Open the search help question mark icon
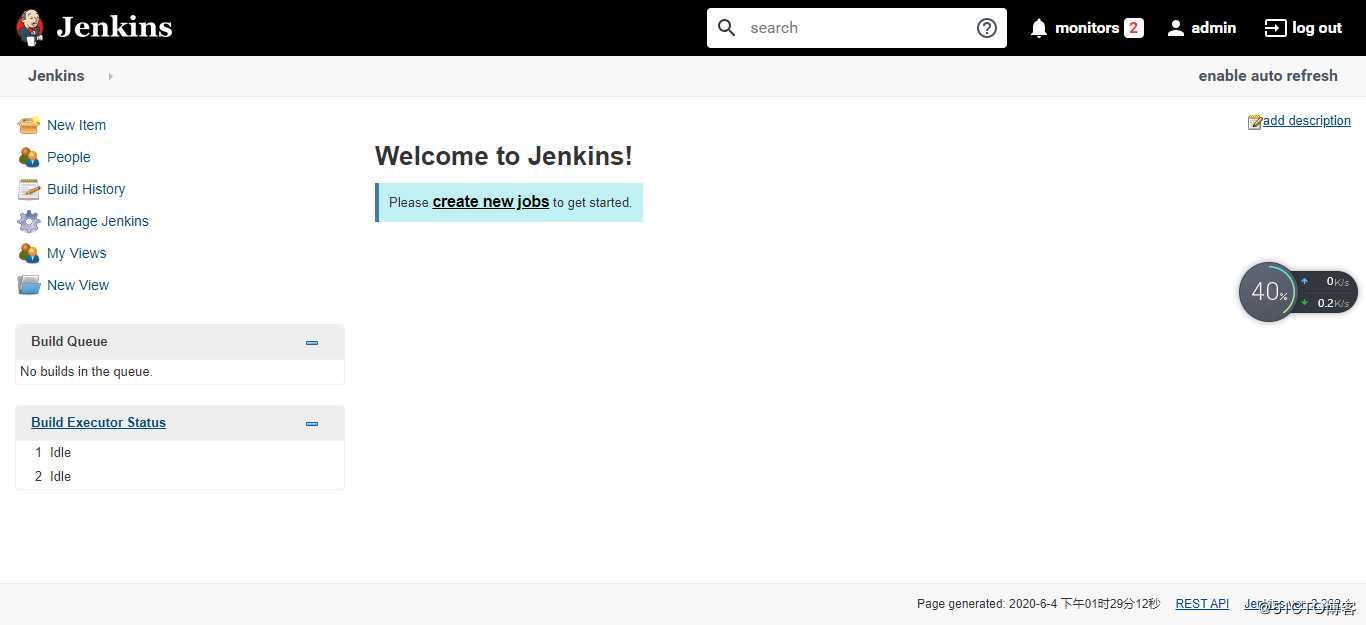This screenshot has width=1366, height=625. point(986,28)
